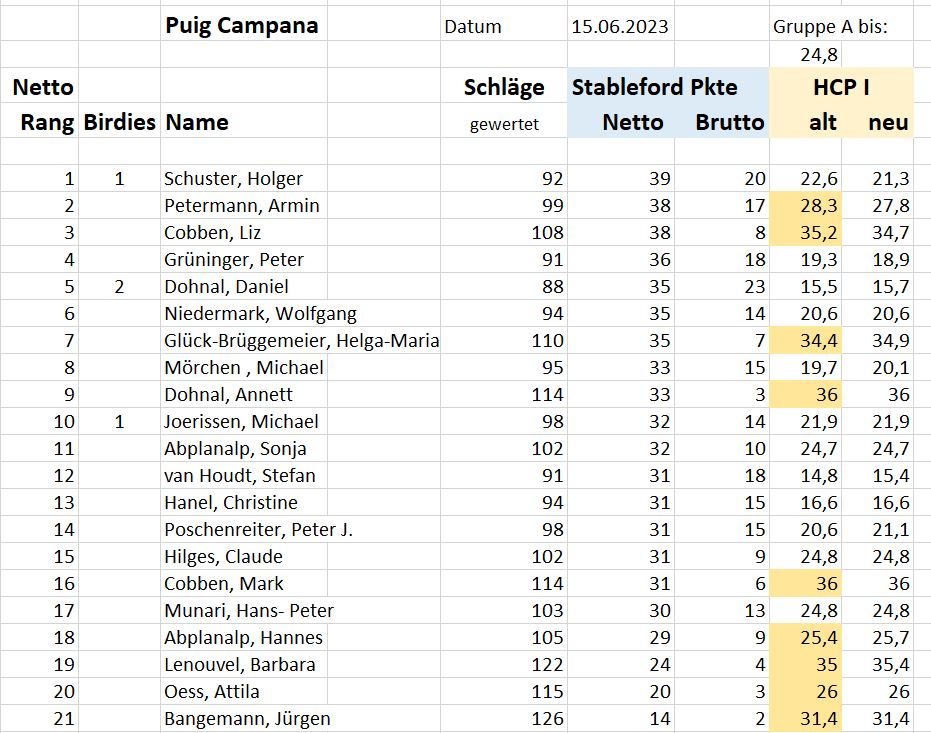Screen dimensions: 931x733
Task: Click the date cell 15.06.2023
Action: coord(620,27)
